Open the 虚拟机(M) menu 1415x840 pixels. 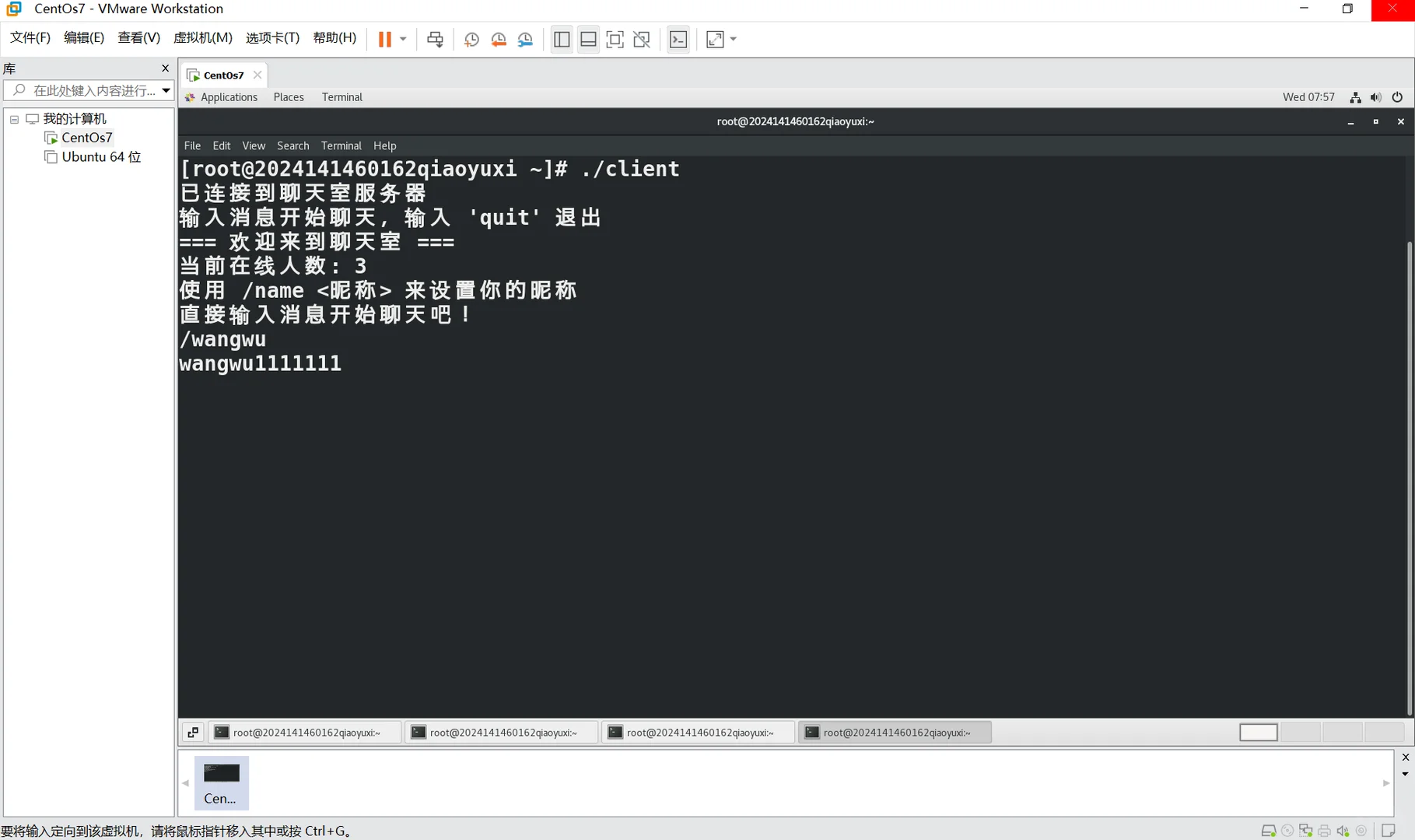tap(203, 37)
